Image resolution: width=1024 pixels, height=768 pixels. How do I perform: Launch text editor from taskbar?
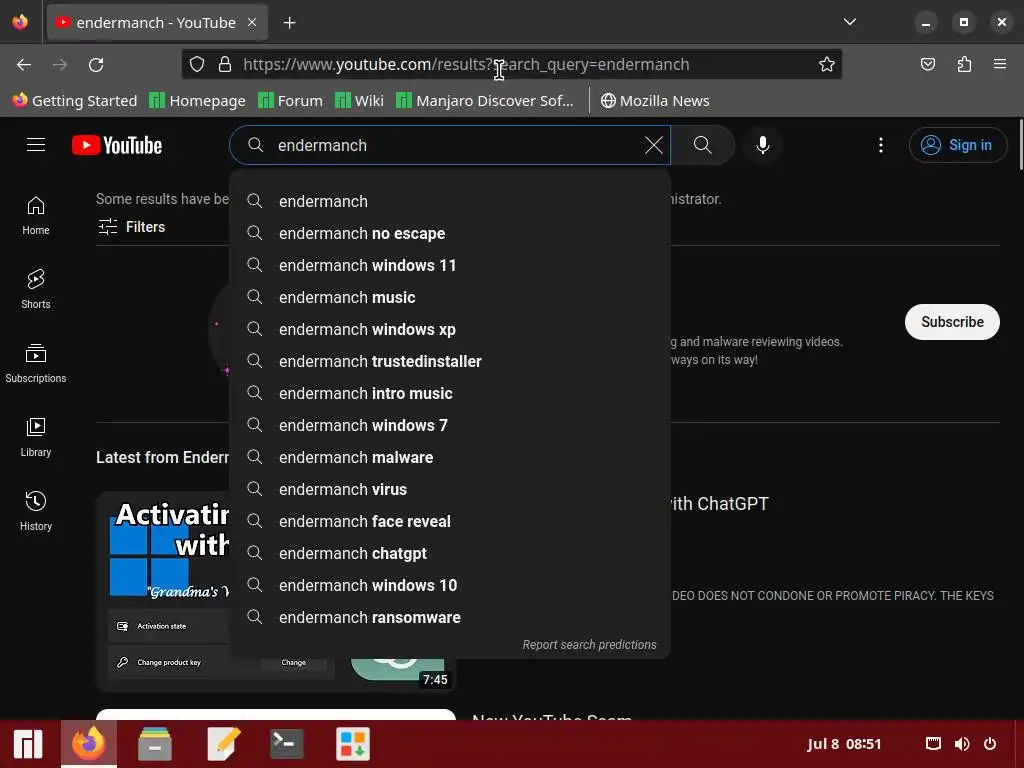[x=223, y=744]
